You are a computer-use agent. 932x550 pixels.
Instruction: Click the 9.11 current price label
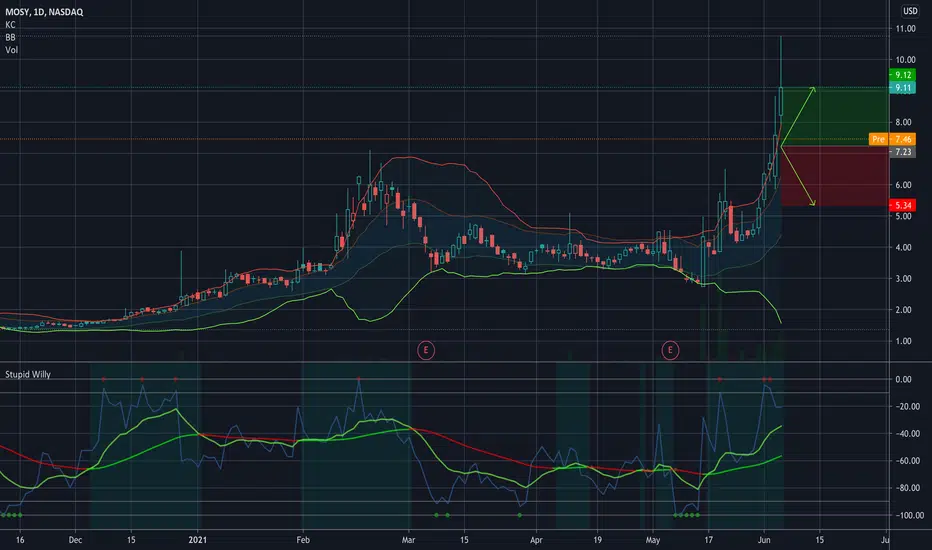(x=902, y=88)
